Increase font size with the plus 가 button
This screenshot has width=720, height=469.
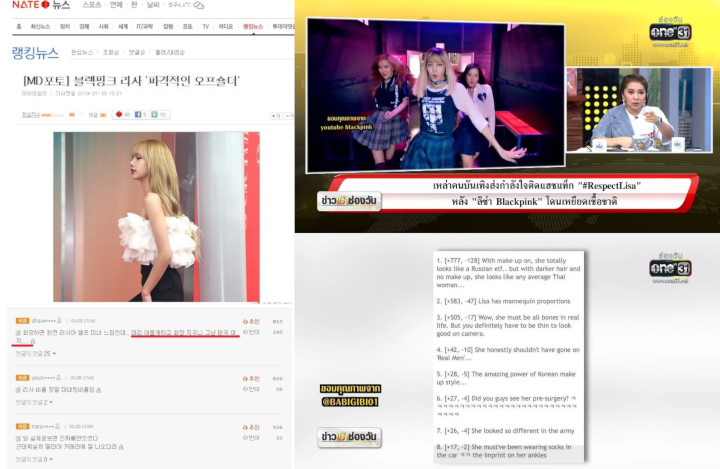pos(276,116)
